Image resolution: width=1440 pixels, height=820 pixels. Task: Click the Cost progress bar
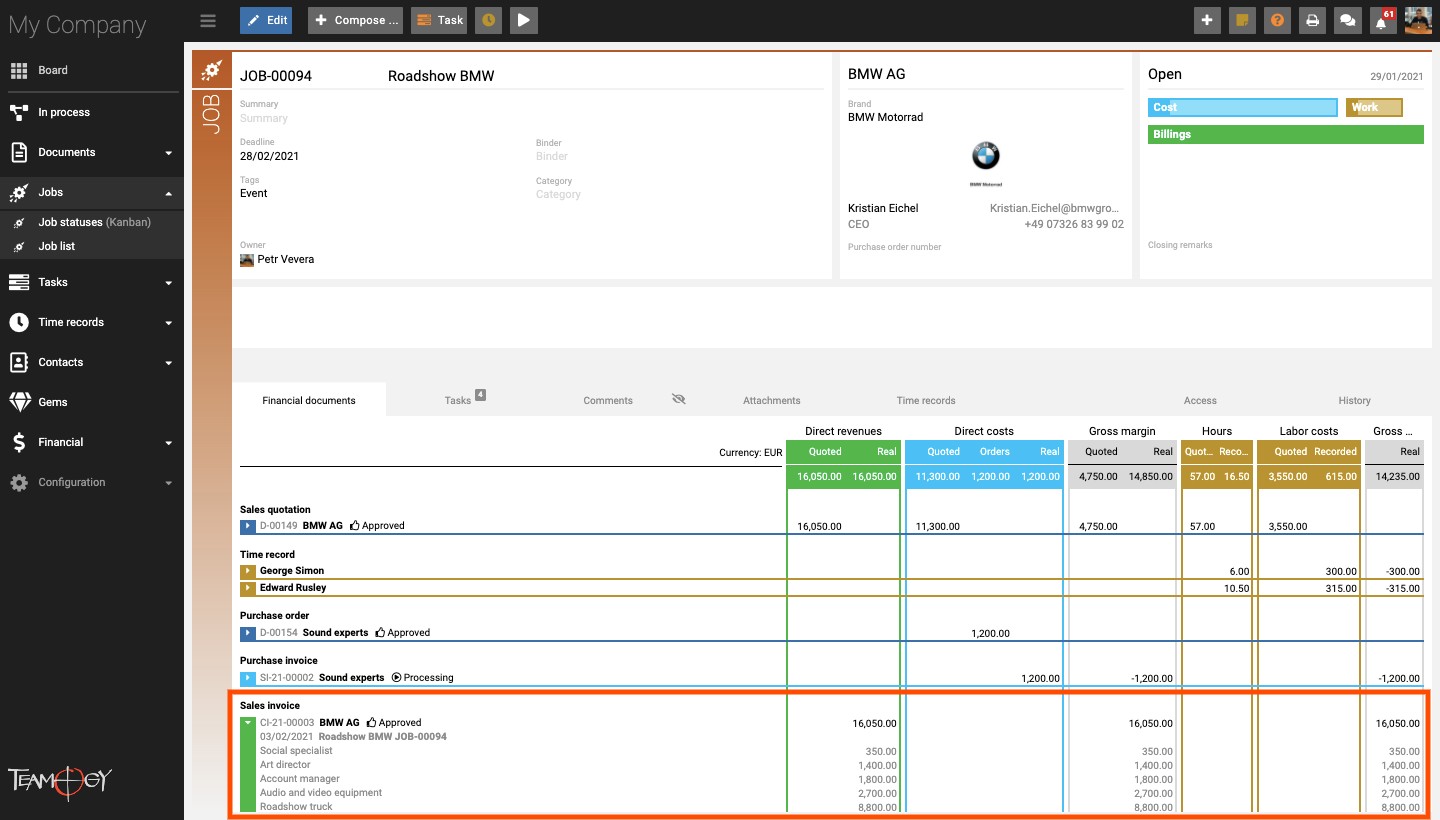(1243, 107)
